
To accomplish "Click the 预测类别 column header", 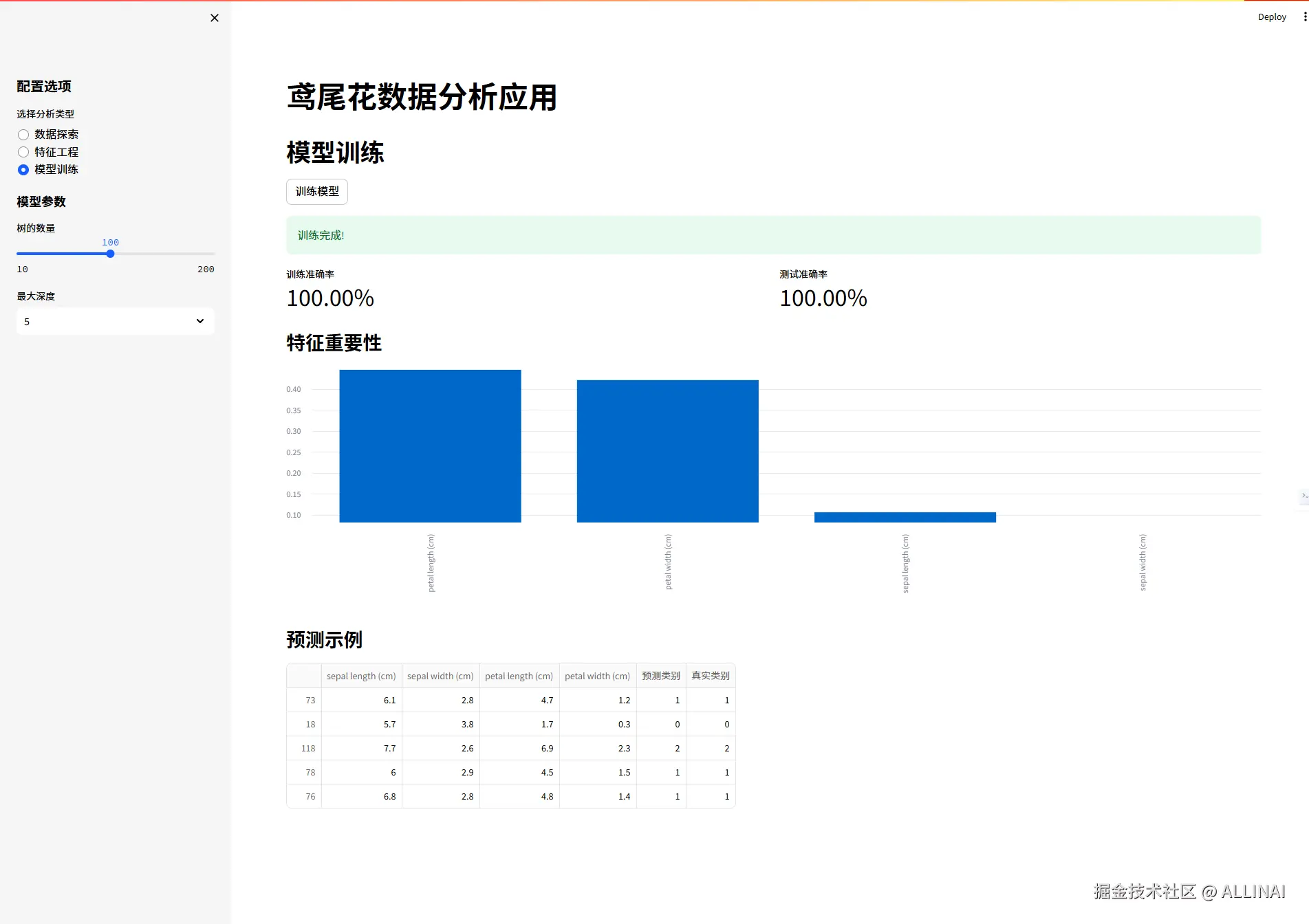I will [661, 676].
